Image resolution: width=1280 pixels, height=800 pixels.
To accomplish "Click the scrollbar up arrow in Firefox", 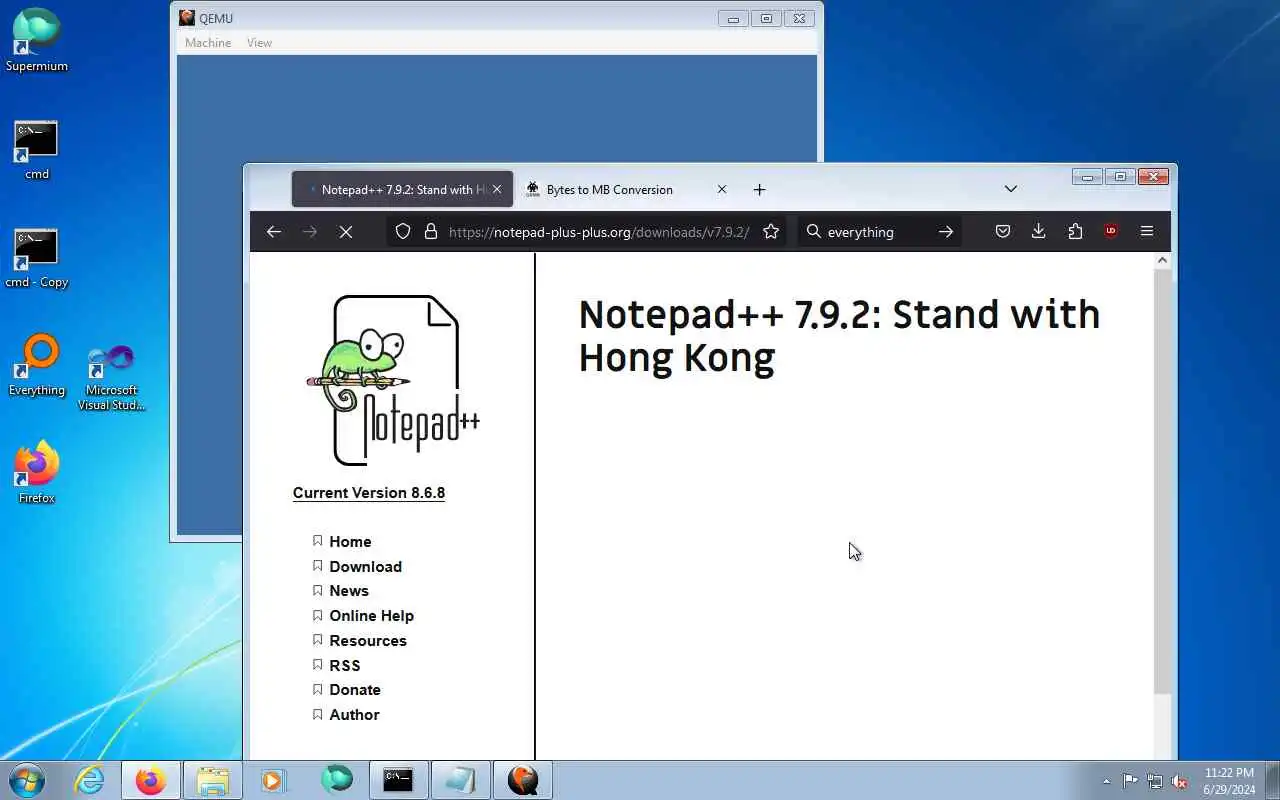I will 1162,260.
